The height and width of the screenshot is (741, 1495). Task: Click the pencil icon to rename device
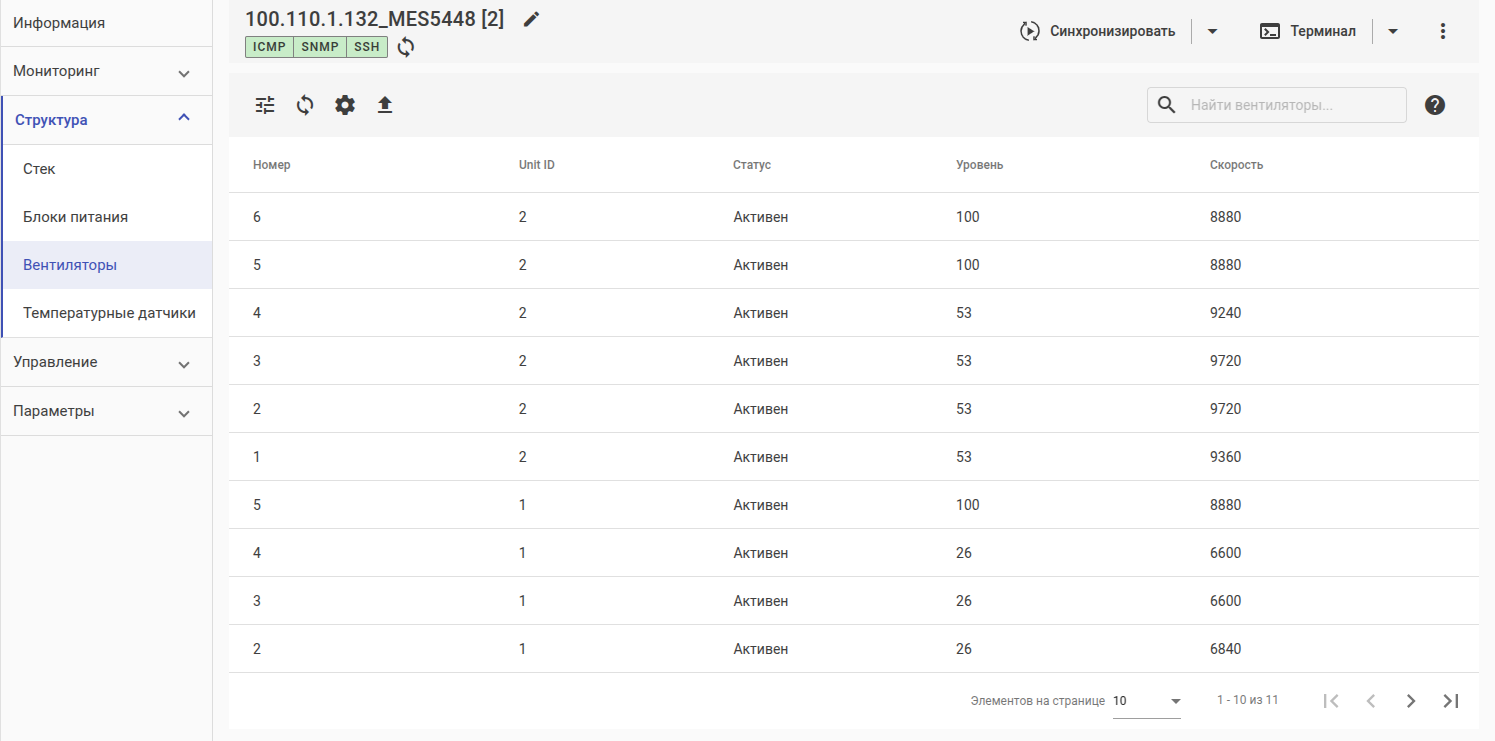(531, 19)
